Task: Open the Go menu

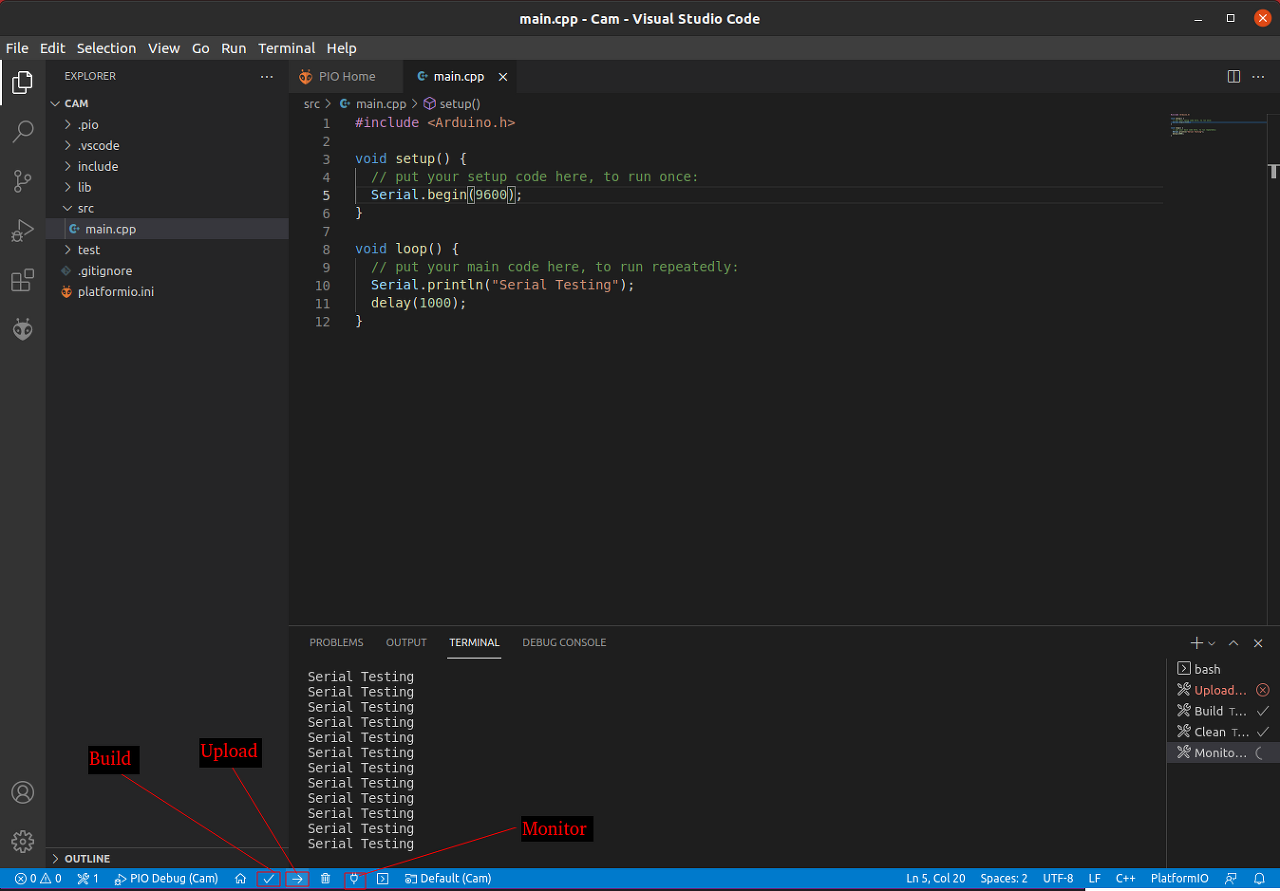Action: pyautogui.click(x=201, y=48)
